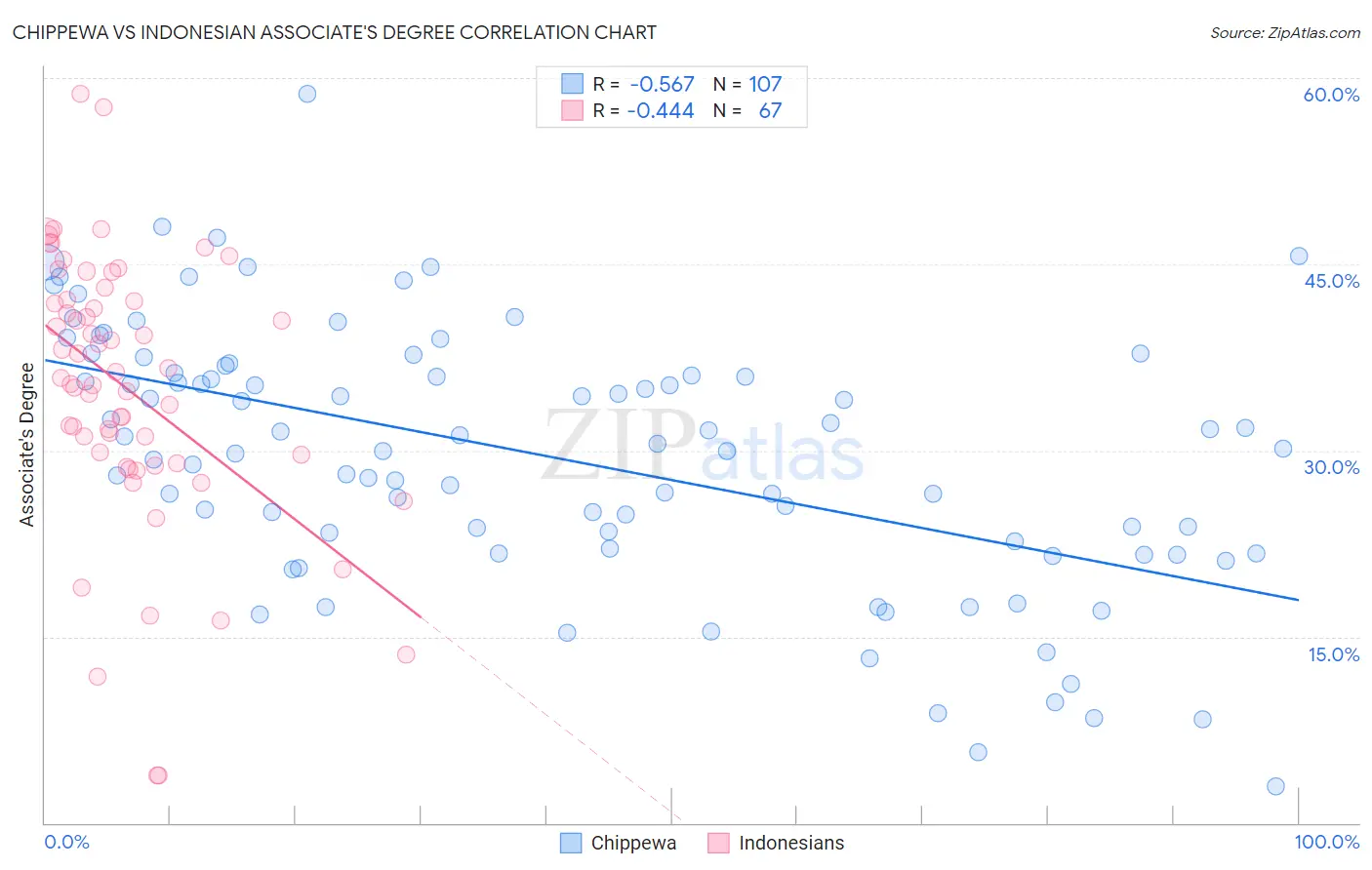Click the pink swatch beside R = -0.444
This screenshot has height=870, width=1372.
click(x=572, y=110)
